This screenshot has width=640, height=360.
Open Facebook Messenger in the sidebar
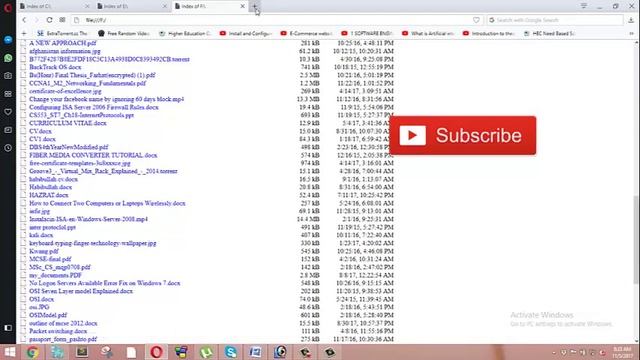(x=8, y=40)
